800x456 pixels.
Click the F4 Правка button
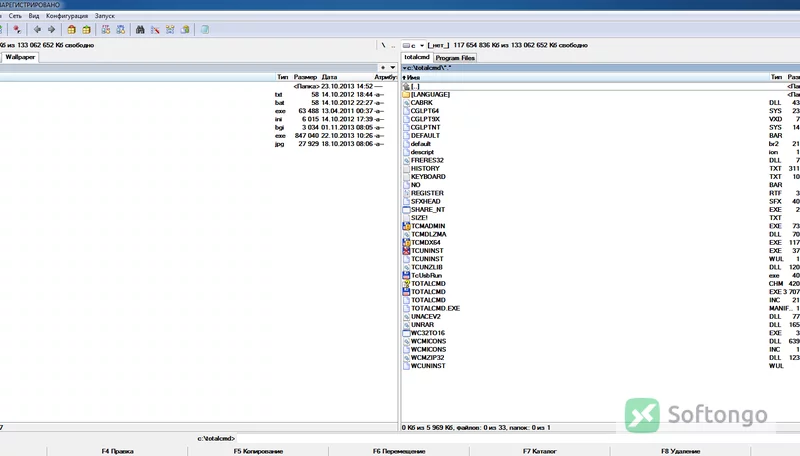117,451
